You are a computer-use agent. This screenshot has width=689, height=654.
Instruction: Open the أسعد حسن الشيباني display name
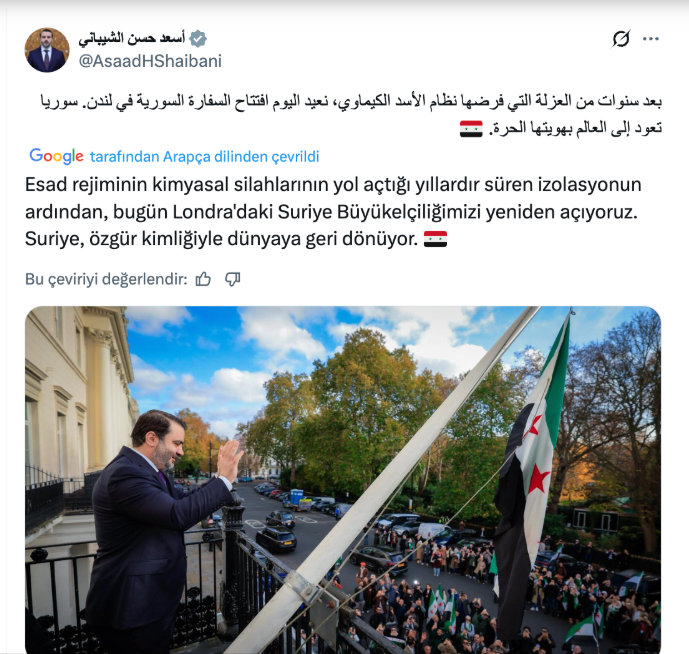tap(131, 39)
